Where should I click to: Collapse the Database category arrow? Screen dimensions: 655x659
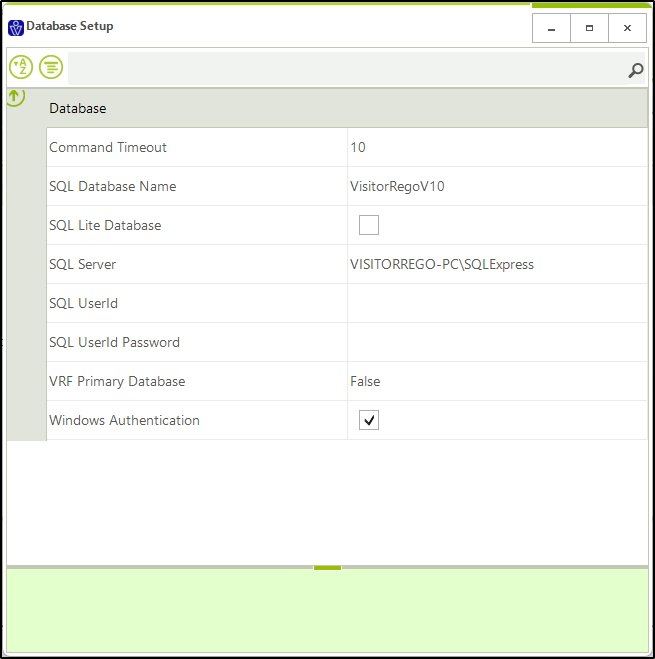point(15,97)
